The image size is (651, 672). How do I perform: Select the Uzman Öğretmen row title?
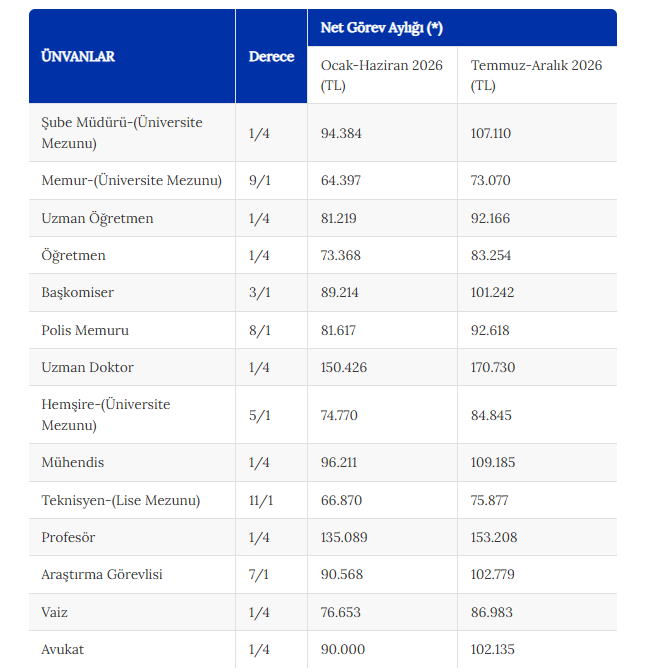tap(97, 218)
